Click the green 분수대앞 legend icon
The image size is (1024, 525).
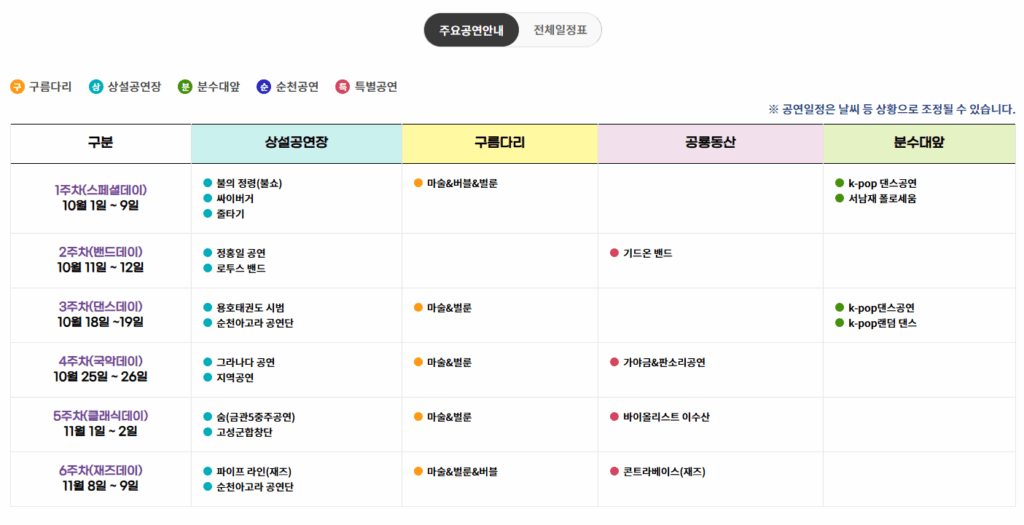[x=185, y=87]
